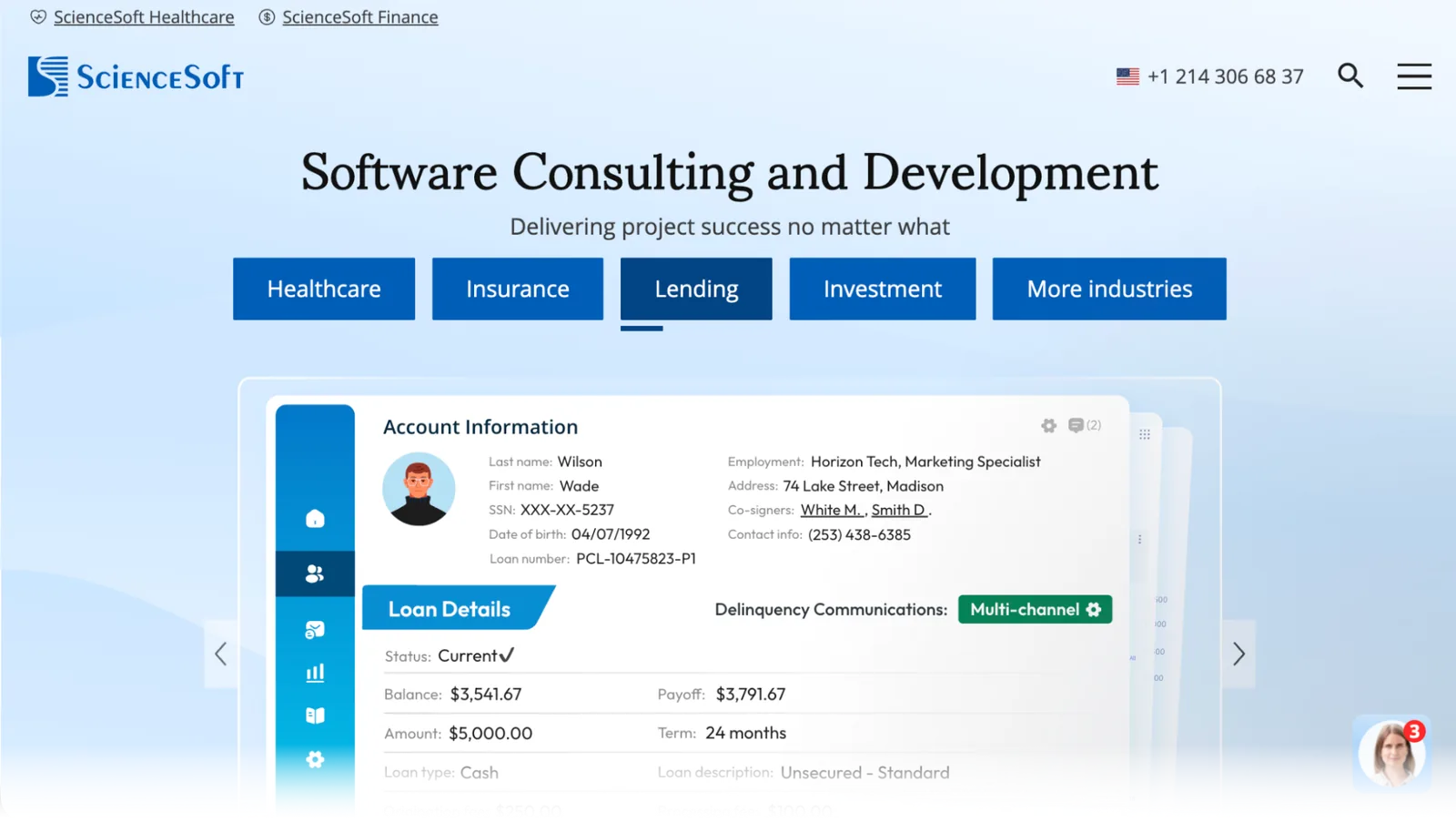
Task: Click the Delivering project success subtitle
Action: point(730,227)
